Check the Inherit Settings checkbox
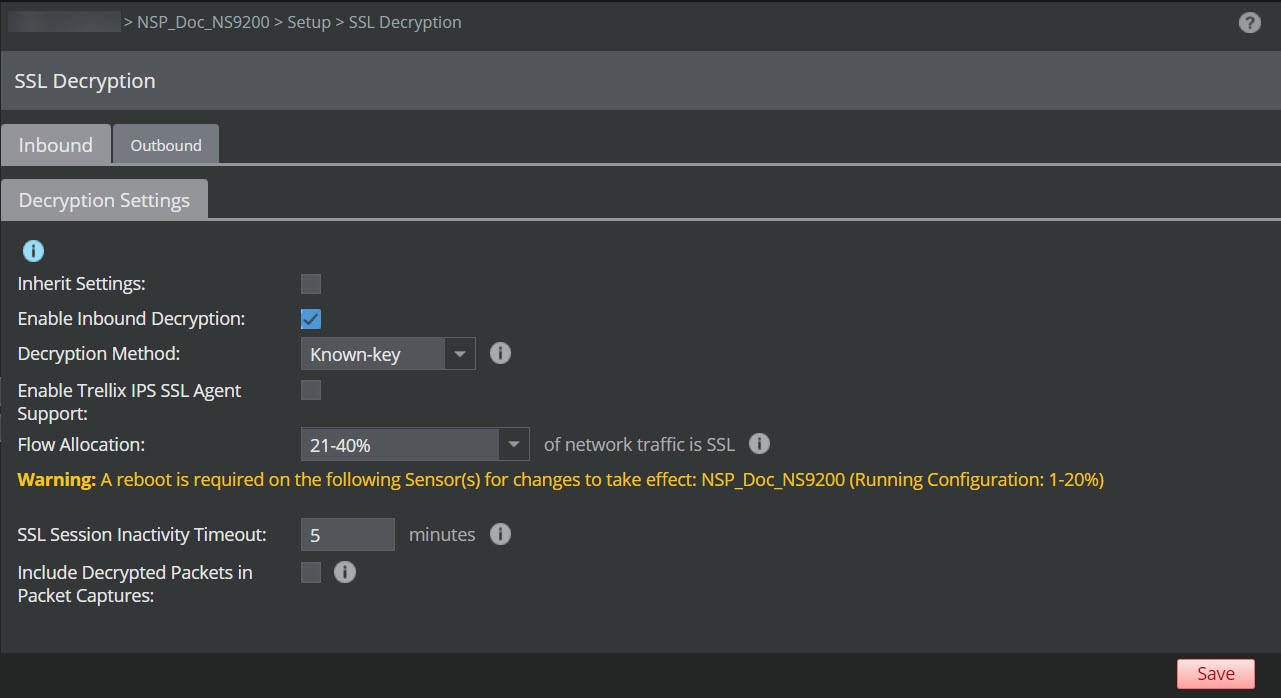 tap(311, 284)
